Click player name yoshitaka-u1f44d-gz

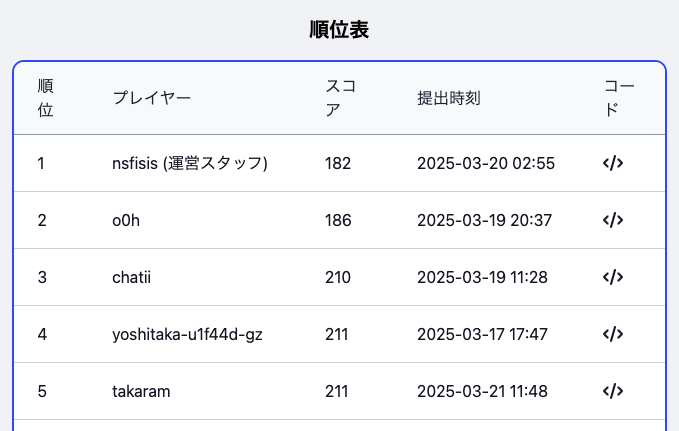pyautogui.click(x=187, y=334)
